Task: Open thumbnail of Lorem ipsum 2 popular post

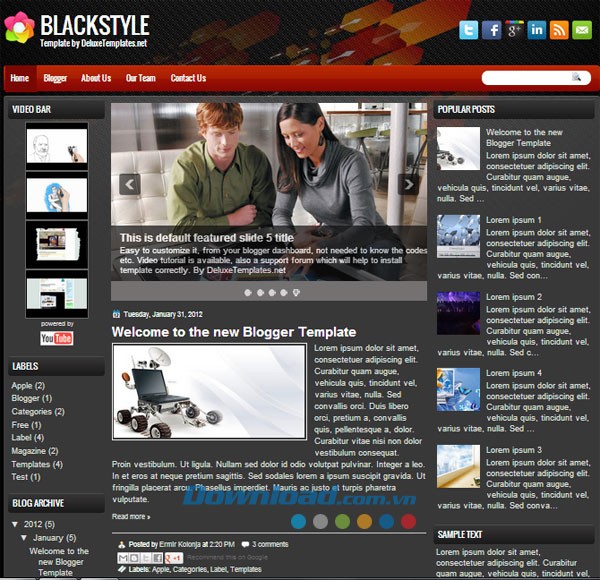Action: [458, 313]
